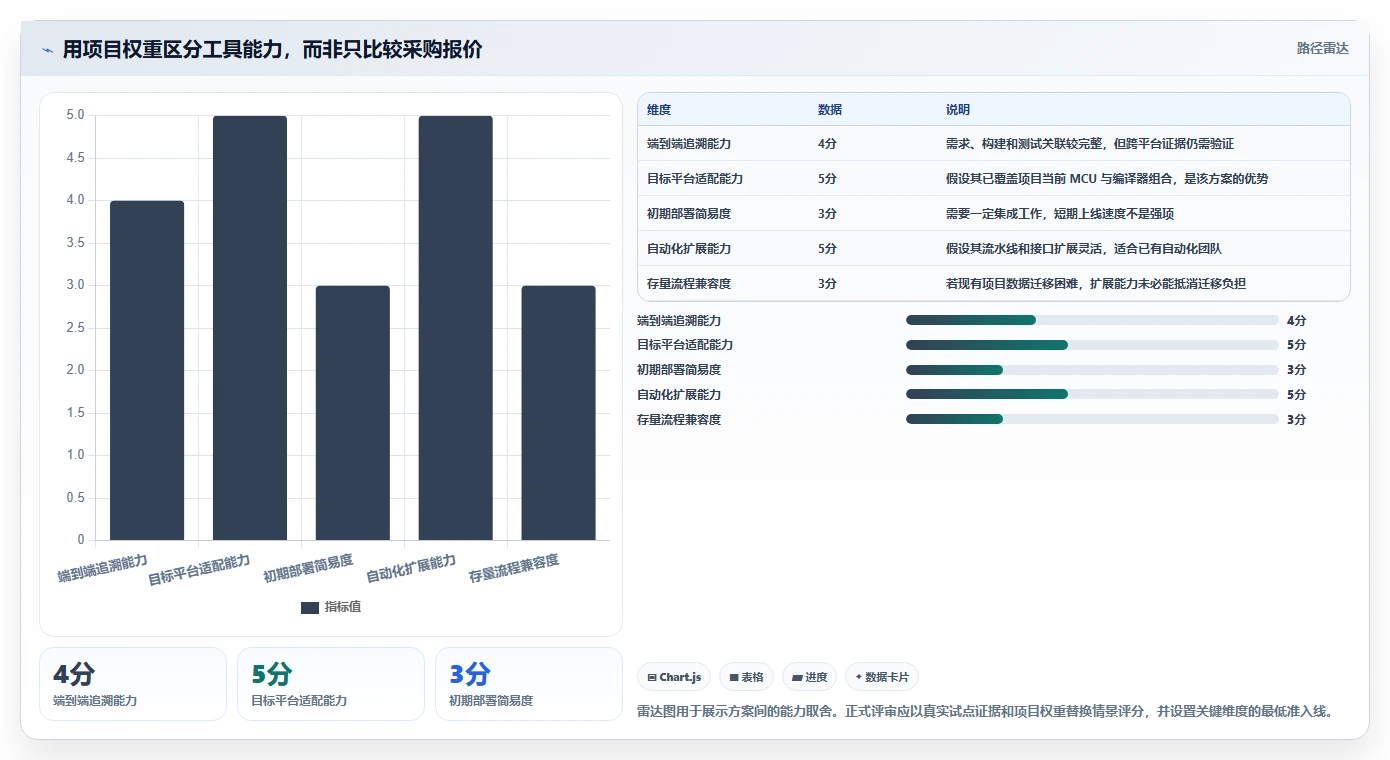Click the 端到端追溯能力 bar in the chart
The image size is (1390, 760).
[147, 370]
